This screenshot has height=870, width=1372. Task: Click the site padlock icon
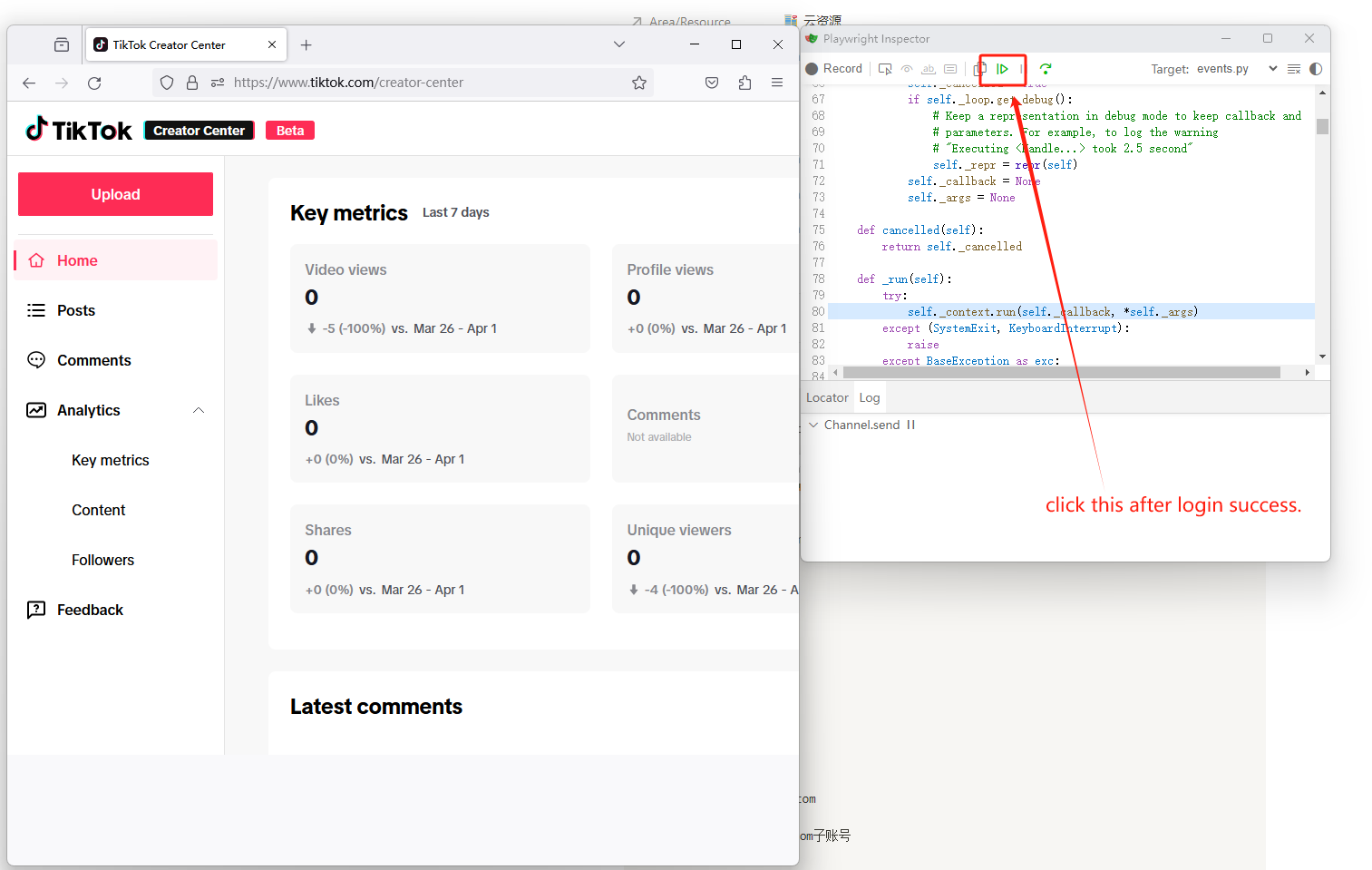pyautogui.click(x=192, y=83)
